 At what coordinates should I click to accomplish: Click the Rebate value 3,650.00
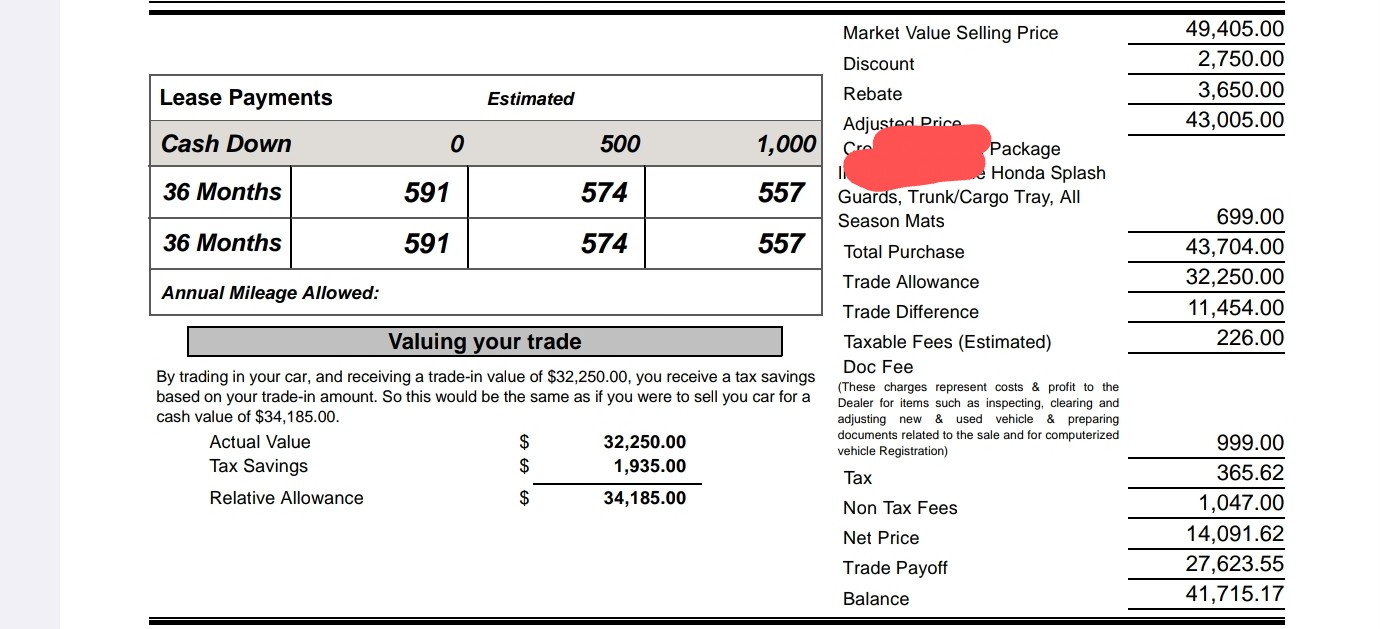pyautogui.click(x=1240, y=90)
